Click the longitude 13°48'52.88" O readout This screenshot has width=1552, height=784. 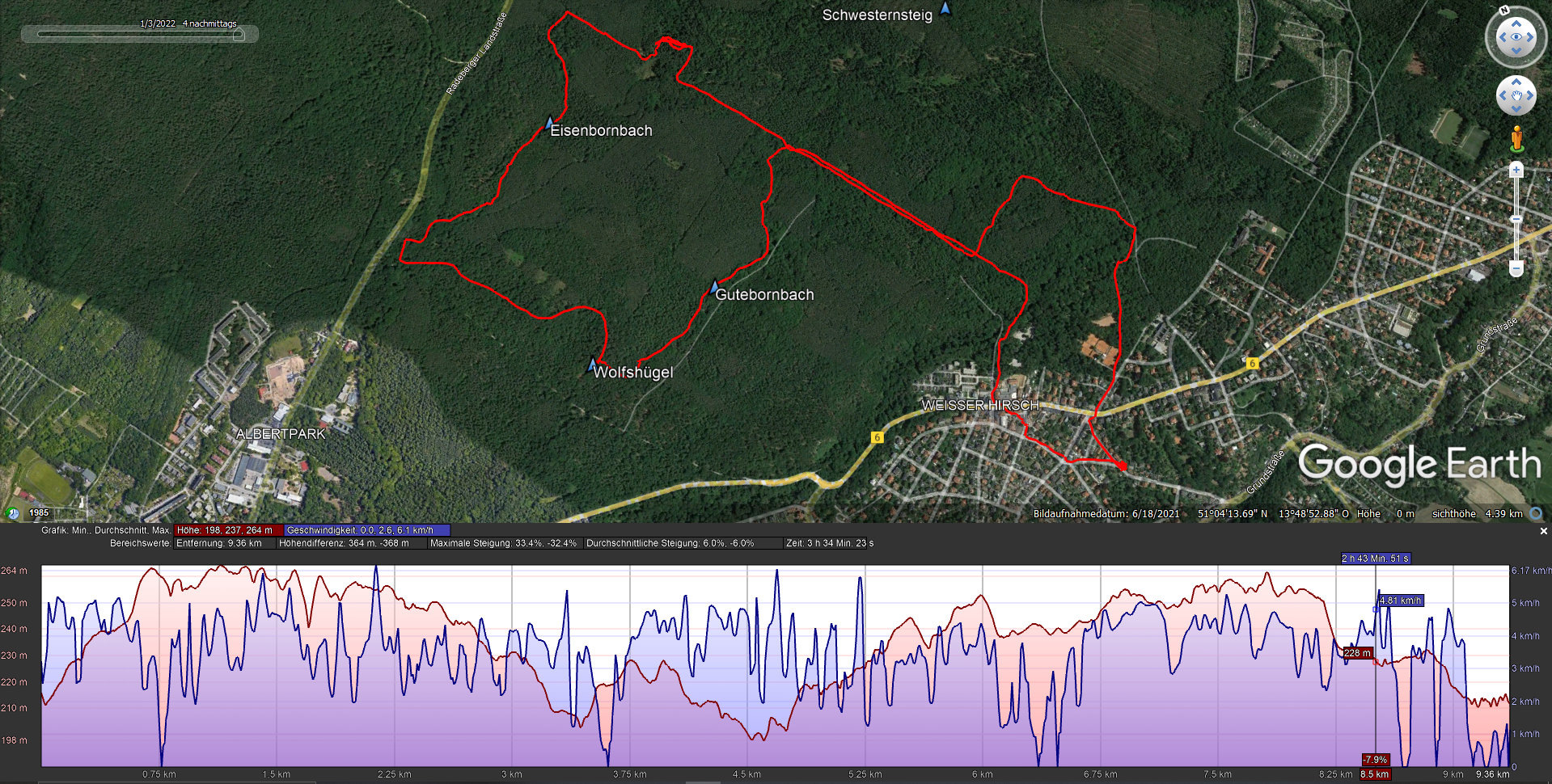click(x=1314, y=513)
